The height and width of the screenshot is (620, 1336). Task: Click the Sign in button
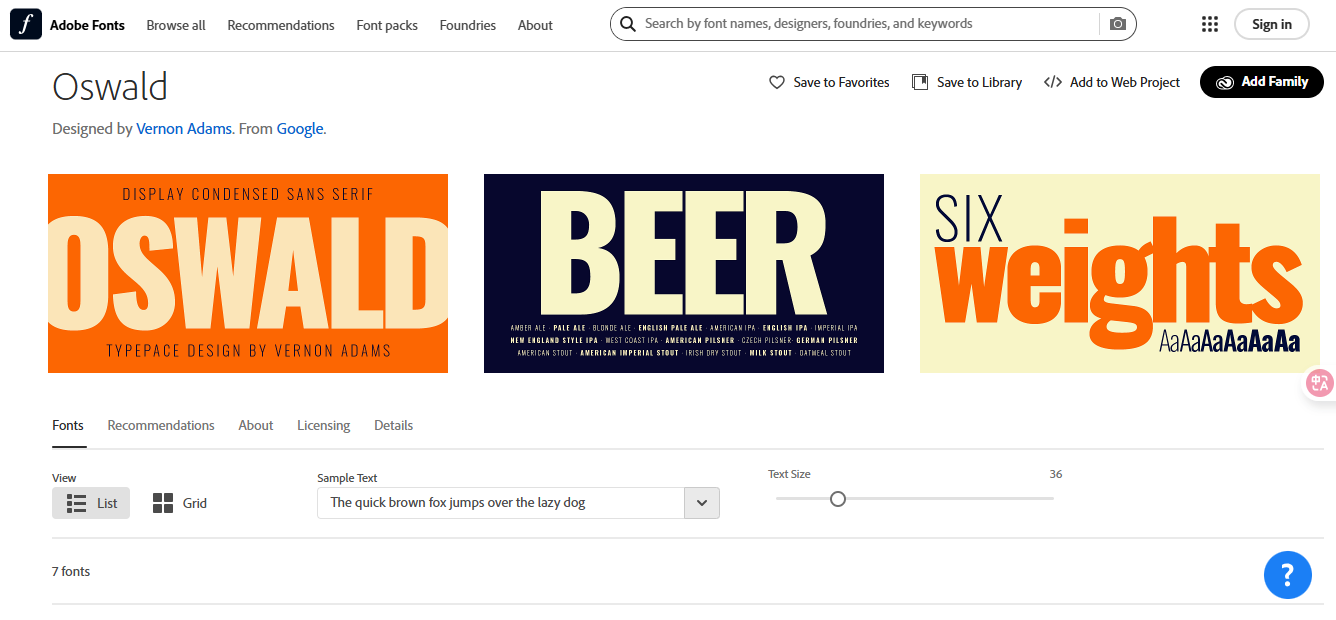pos(1271,23)
